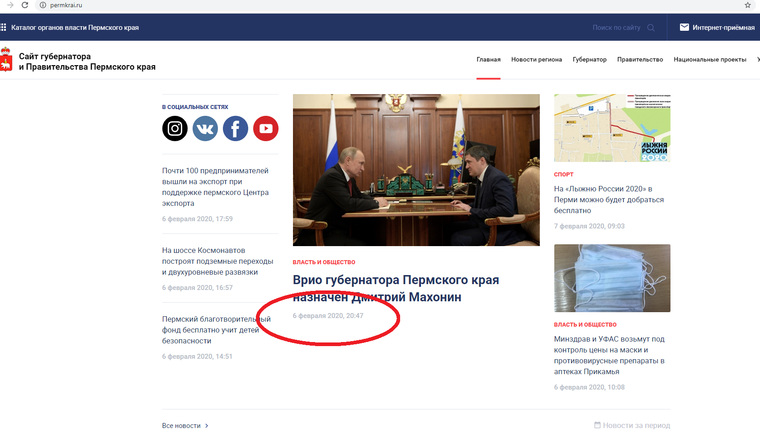Open the Facebook social network icon
Viewport: 760px width, 442px height.
tap(235, 128)
